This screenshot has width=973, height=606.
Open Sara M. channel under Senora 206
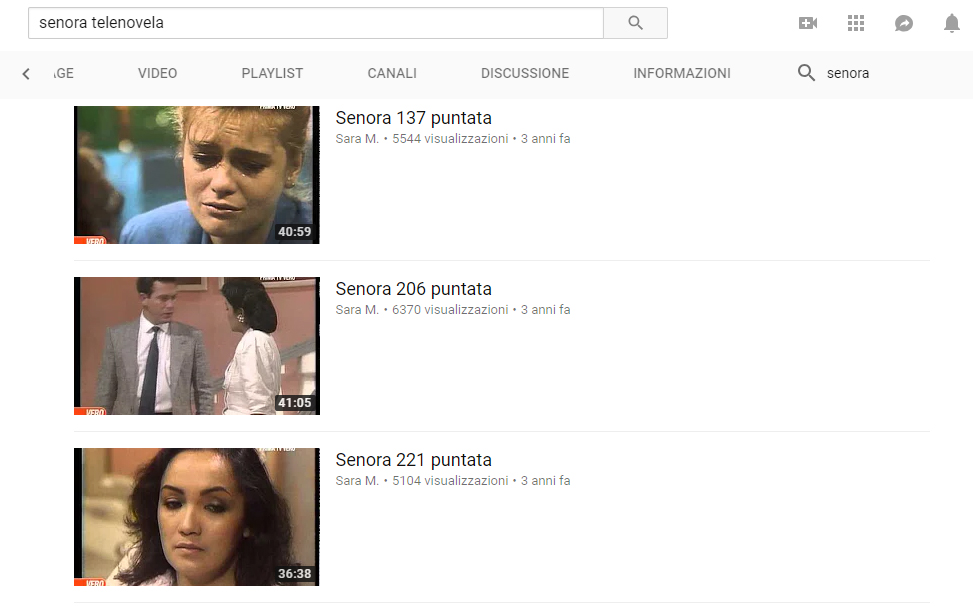click(x=357, y=310)
